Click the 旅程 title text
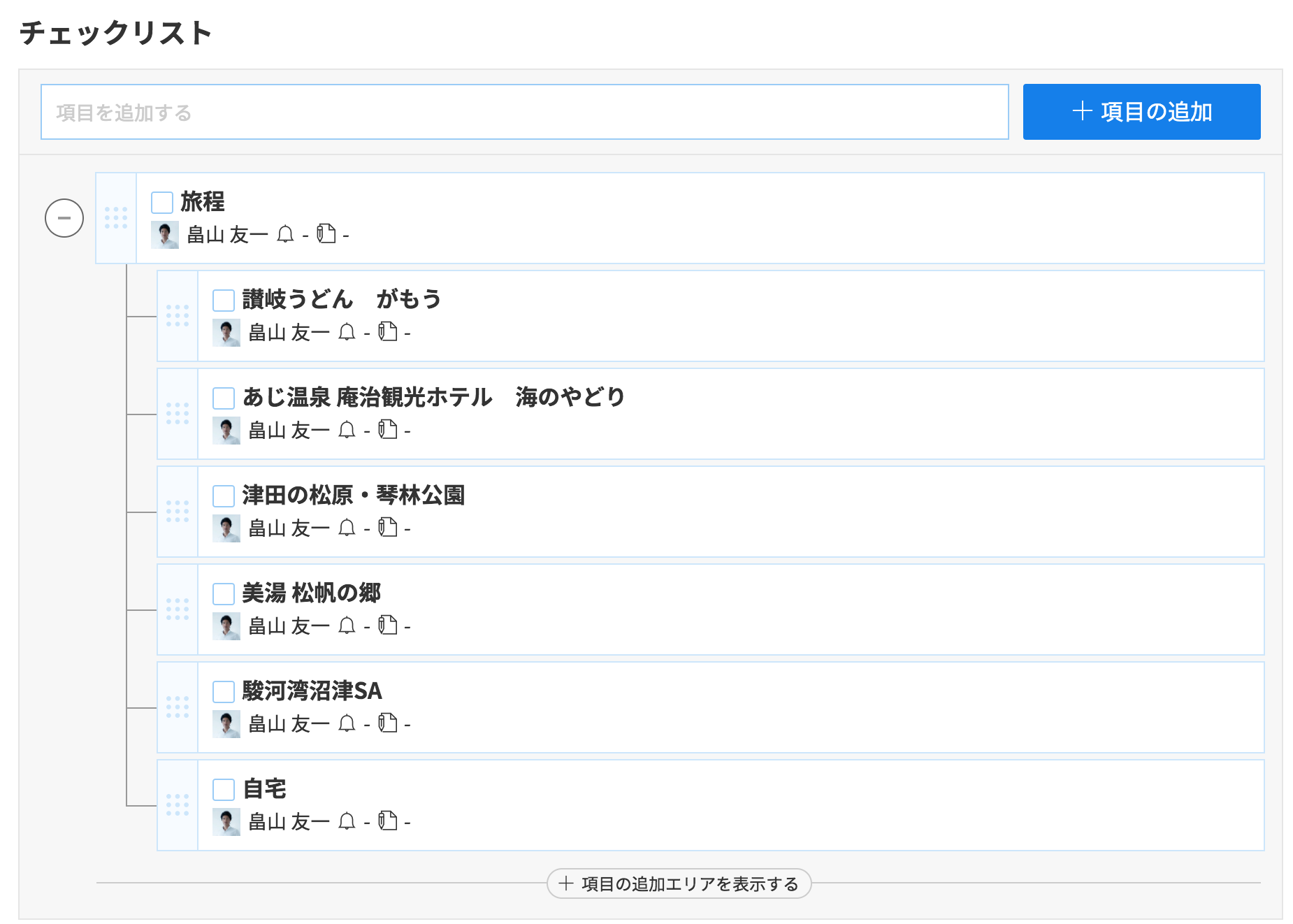The height and width of the screenshot is (924, 1293). [x=203, y=201]
